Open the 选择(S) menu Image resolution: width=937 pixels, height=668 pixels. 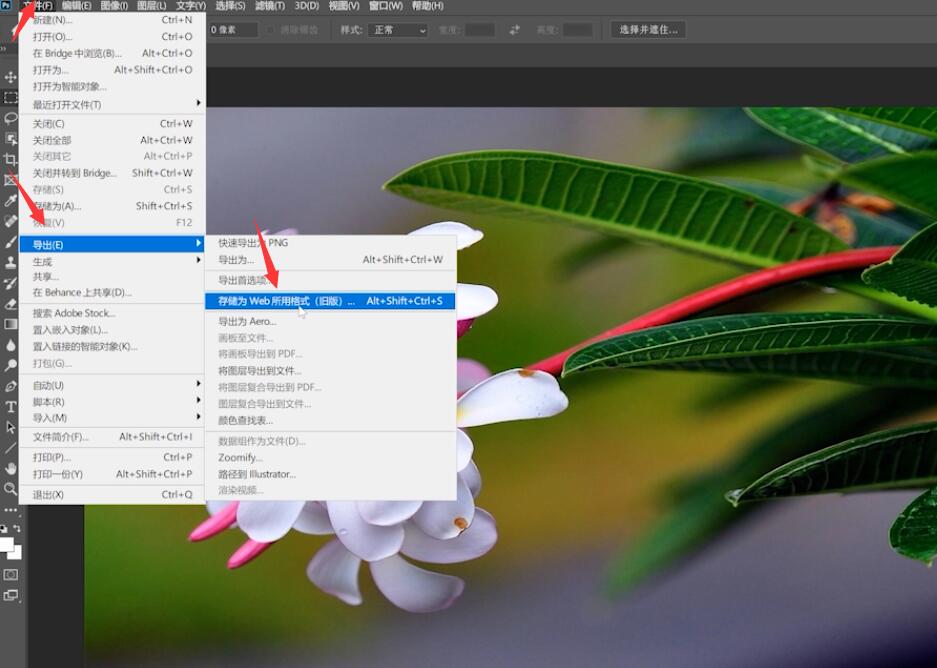[x=230, y=5]
